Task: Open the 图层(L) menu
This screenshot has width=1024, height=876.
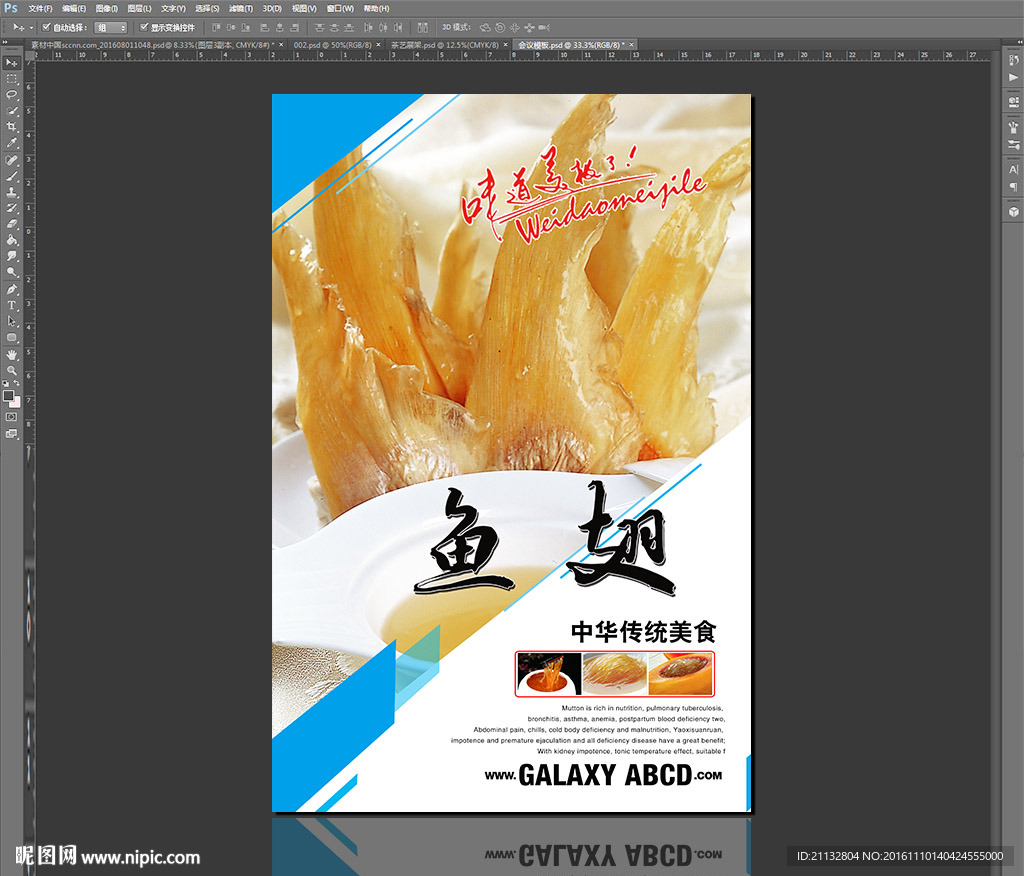Action: click(139, 8)
